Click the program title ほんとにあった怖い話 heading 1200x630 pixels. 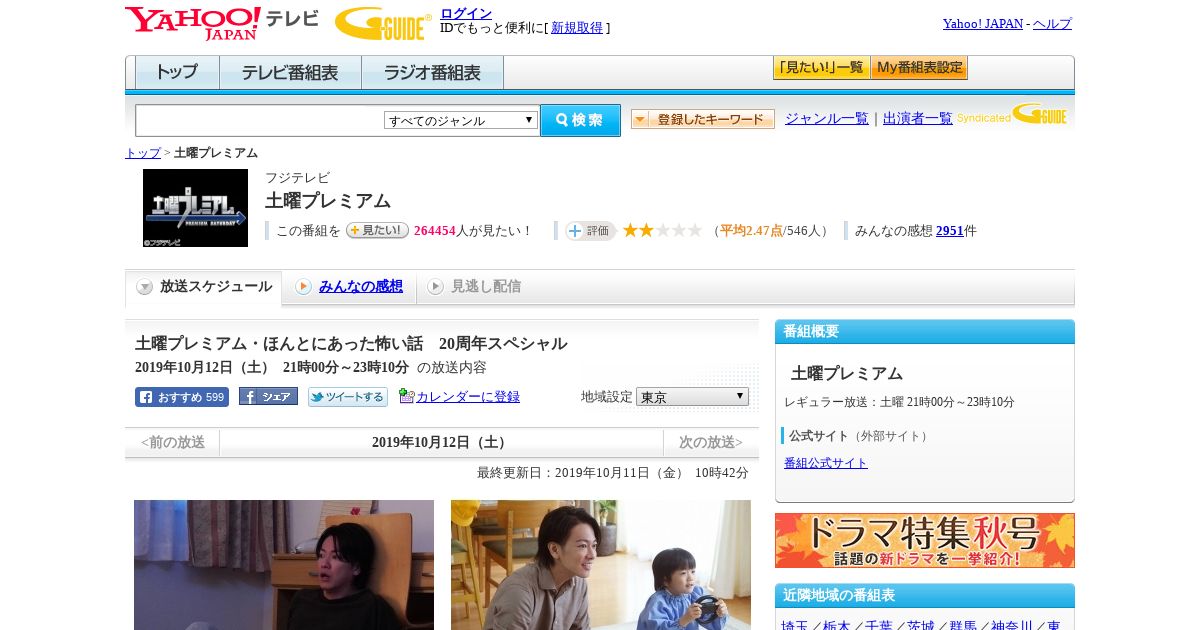click(351, 344)
